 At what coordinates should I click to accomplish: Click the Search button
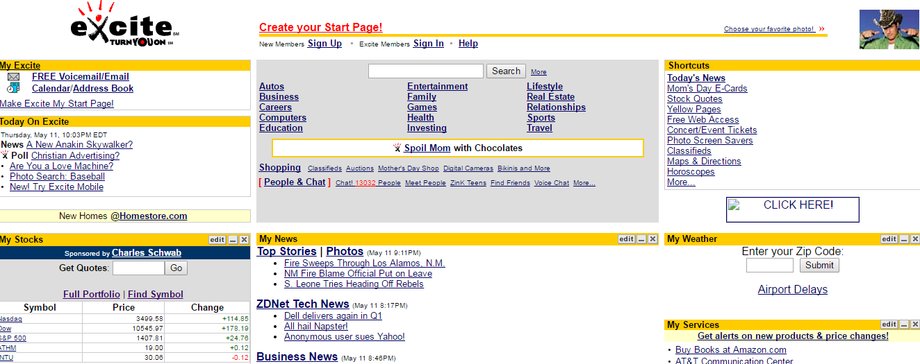506,71
